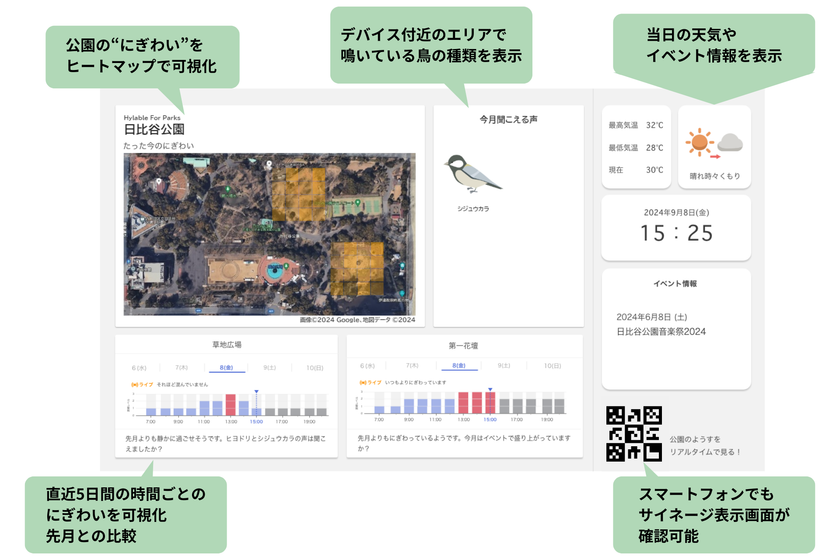Select the 6(水) tab in 草地広場 chart

(x=139, y=368)
